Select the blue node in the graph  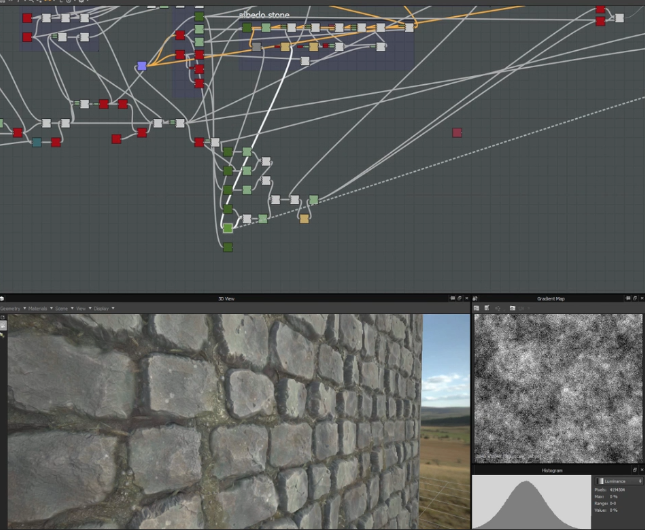tap(141, 66)
